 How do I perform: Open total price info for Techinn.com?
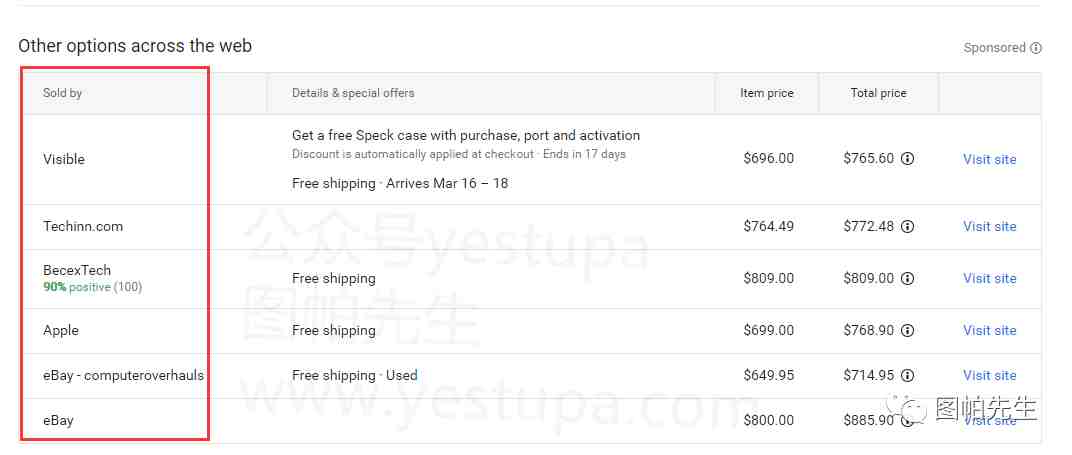click(907, 226)
